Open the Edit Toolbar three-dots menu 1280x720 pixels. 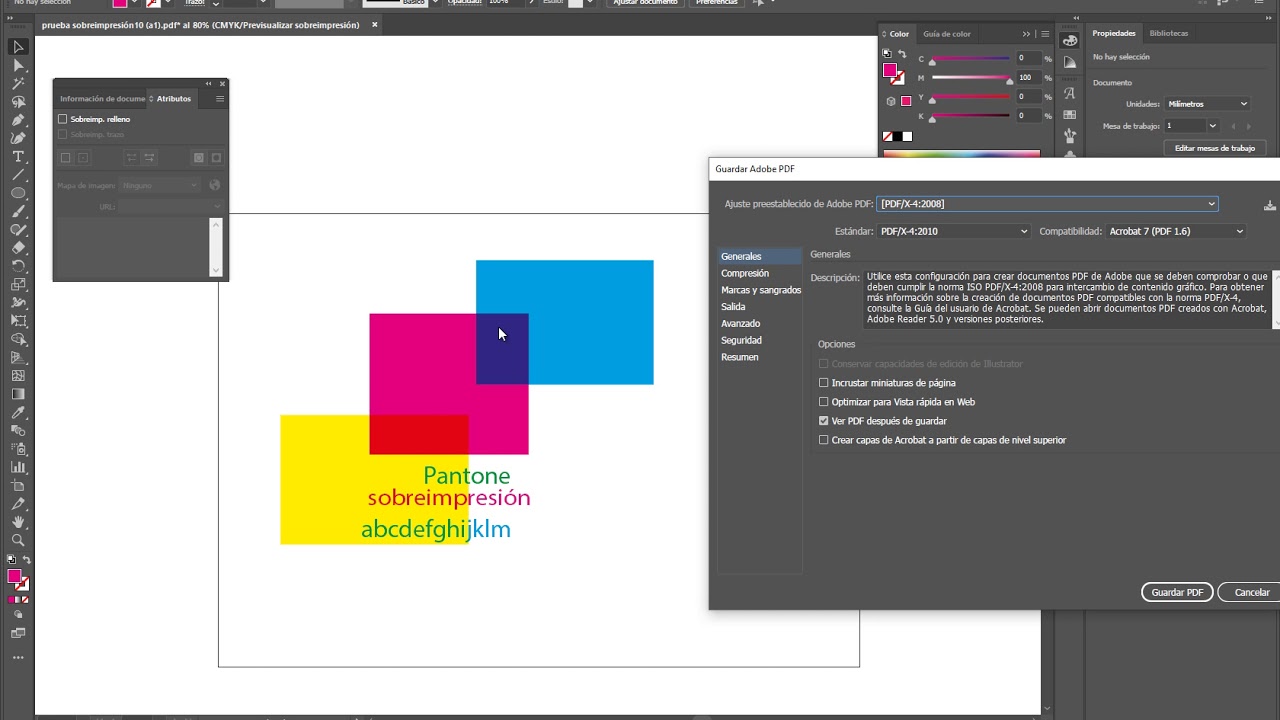pyautogui.click(x=18, y=657)
